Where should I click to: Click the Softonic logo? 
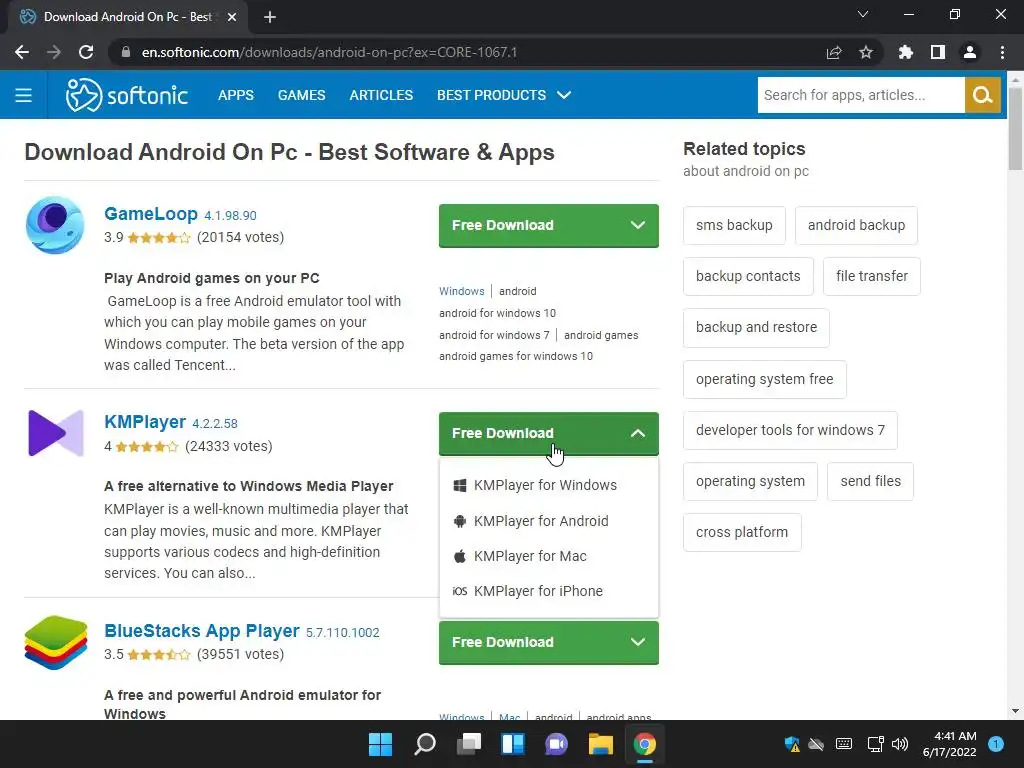[x=127, y=95]
